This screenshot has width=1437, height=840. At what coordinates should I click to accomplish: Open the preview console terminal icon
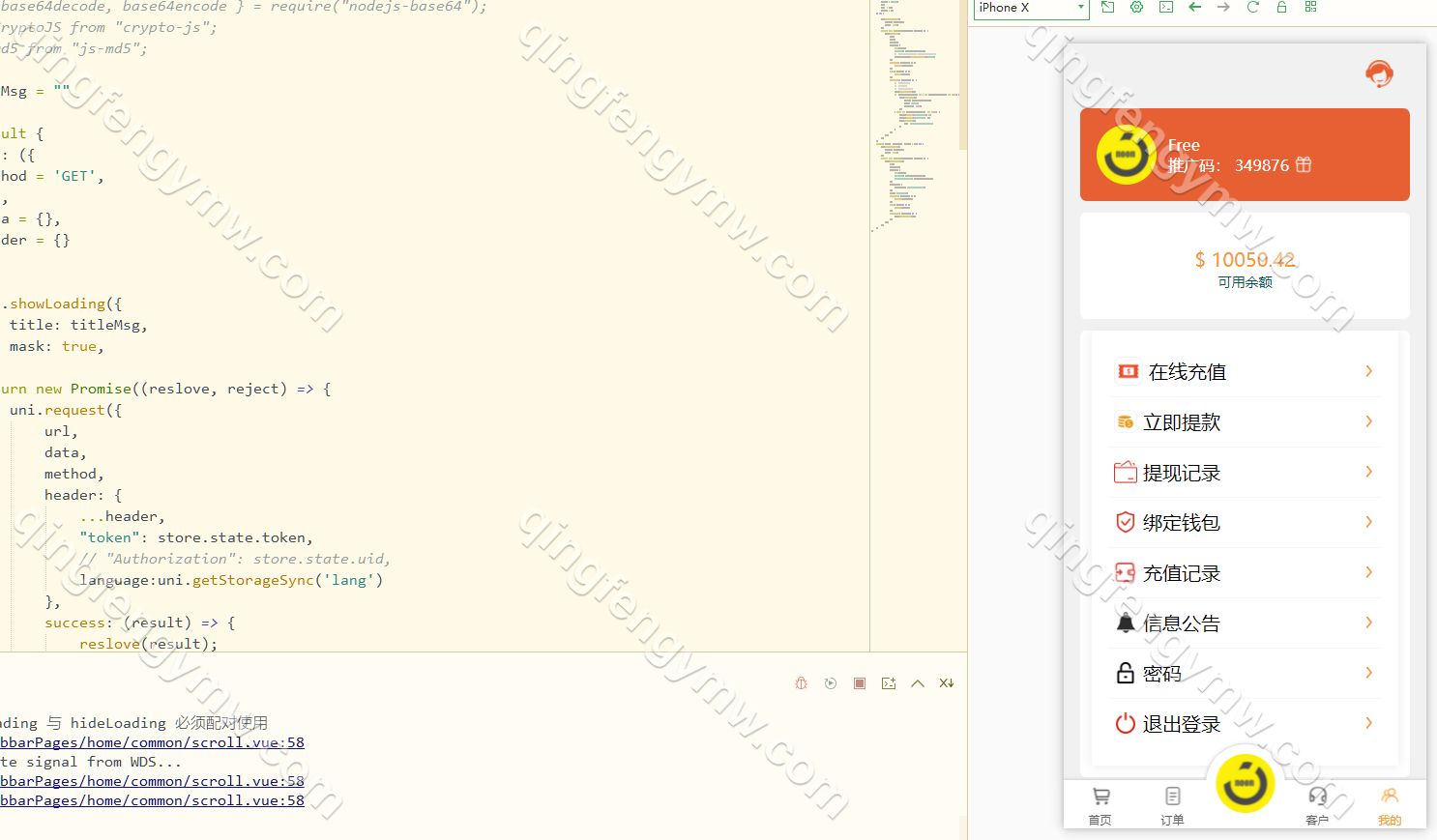click(x=1166, y=7)
